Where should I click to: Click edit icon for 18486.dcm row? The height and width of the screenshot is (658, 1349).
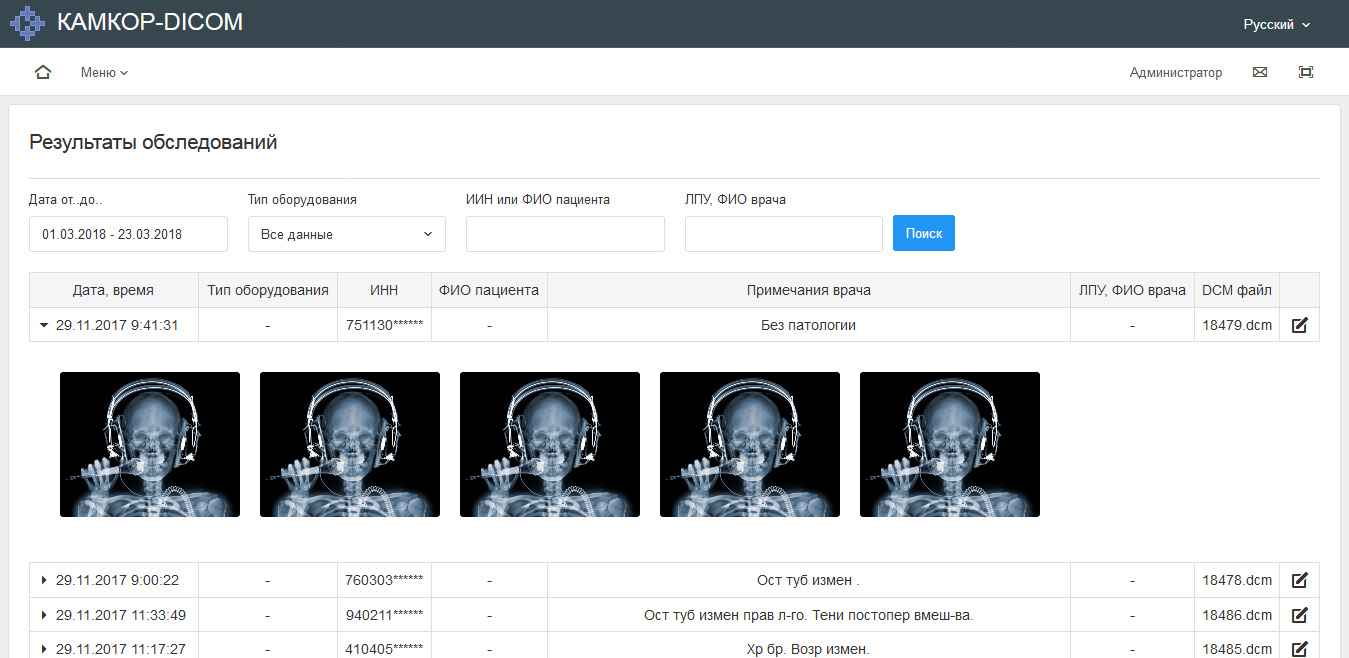[x=1299, y=615]
